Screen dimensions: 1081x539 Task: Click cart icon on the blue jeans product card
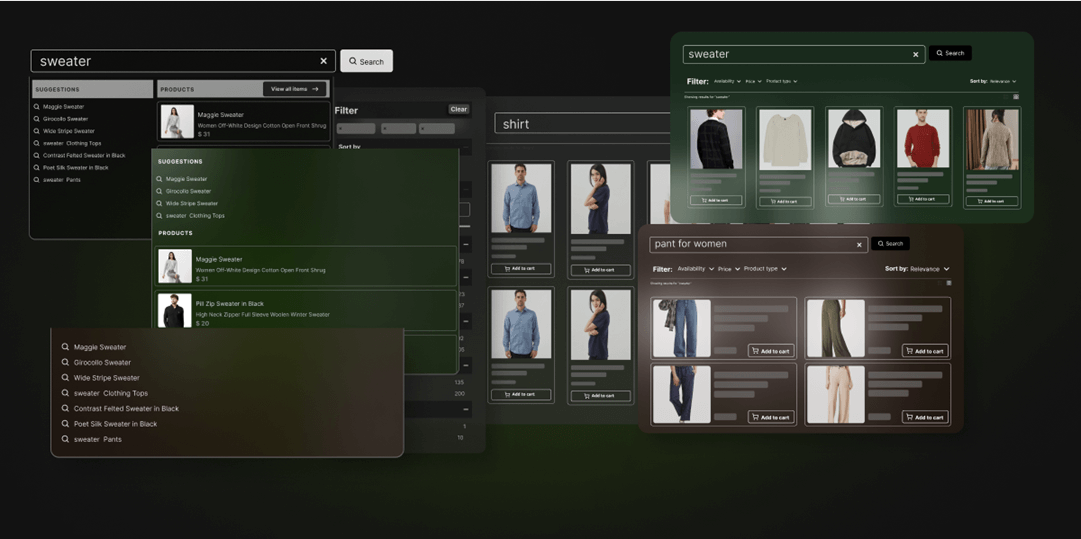click(x=755, y=351)
